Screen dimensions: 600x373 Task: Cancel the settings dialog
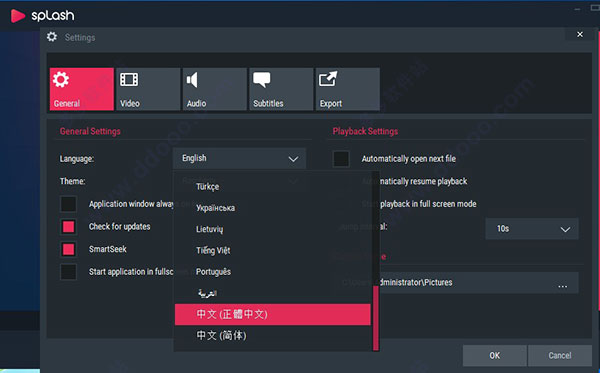pyautogui.click(x=560, y=355)
